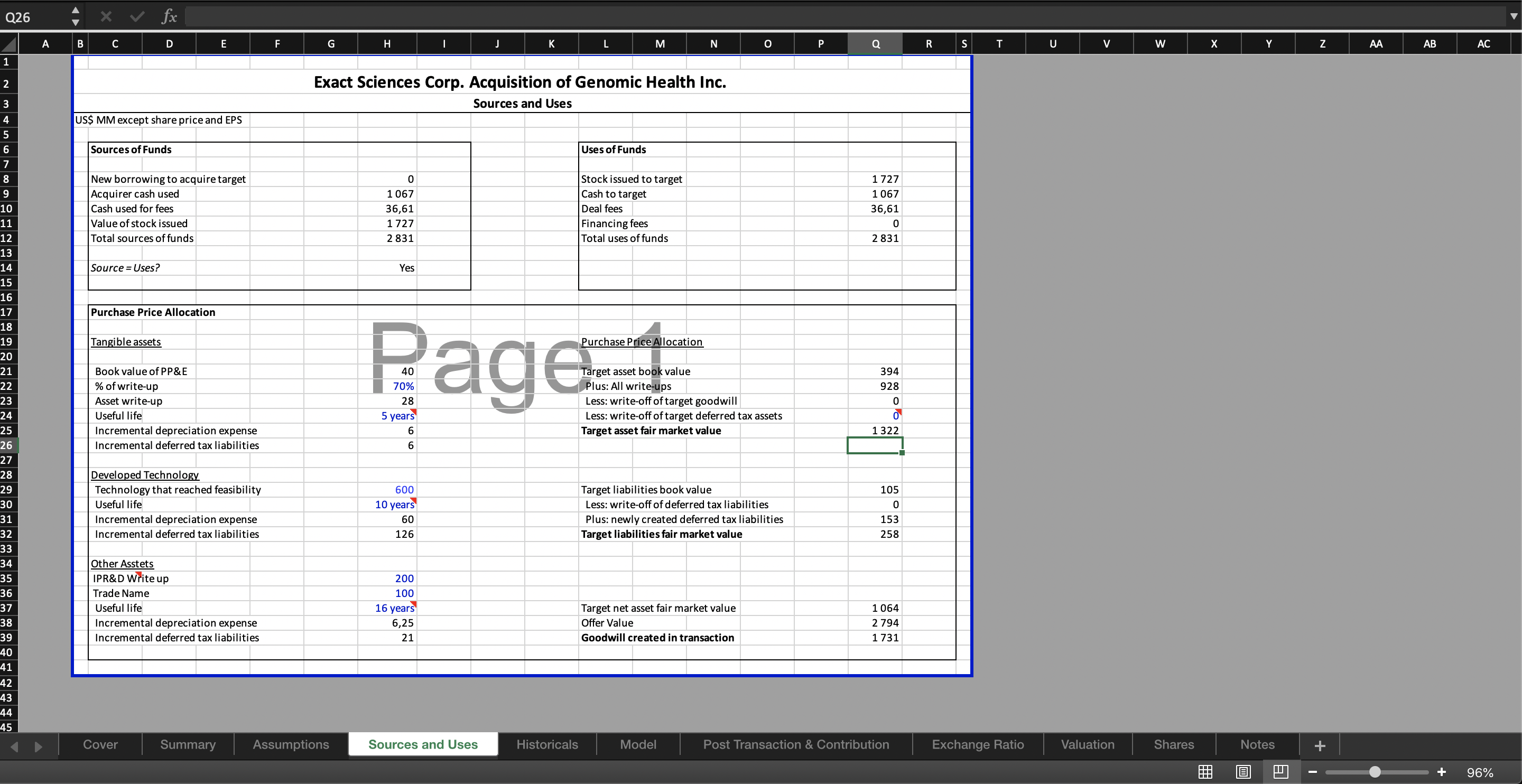The image size is (1522, 784).
Task: Click the title 'Exact Sciences Corp. Acquisition' cell
Action: (x=520, y=82)
